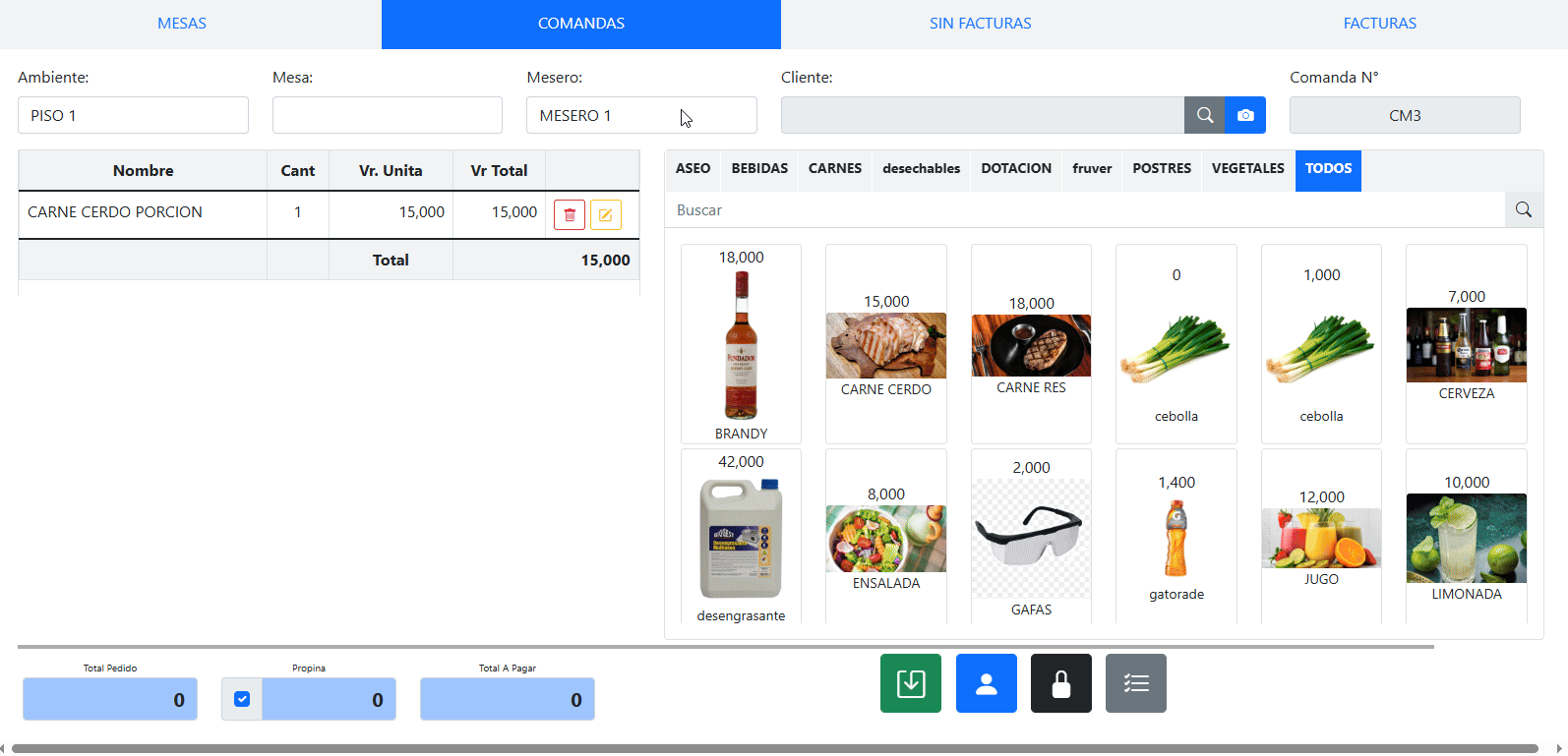Click the black padlock button
The width and height of the screenshot is (1568, 756).
[1060, 683]
